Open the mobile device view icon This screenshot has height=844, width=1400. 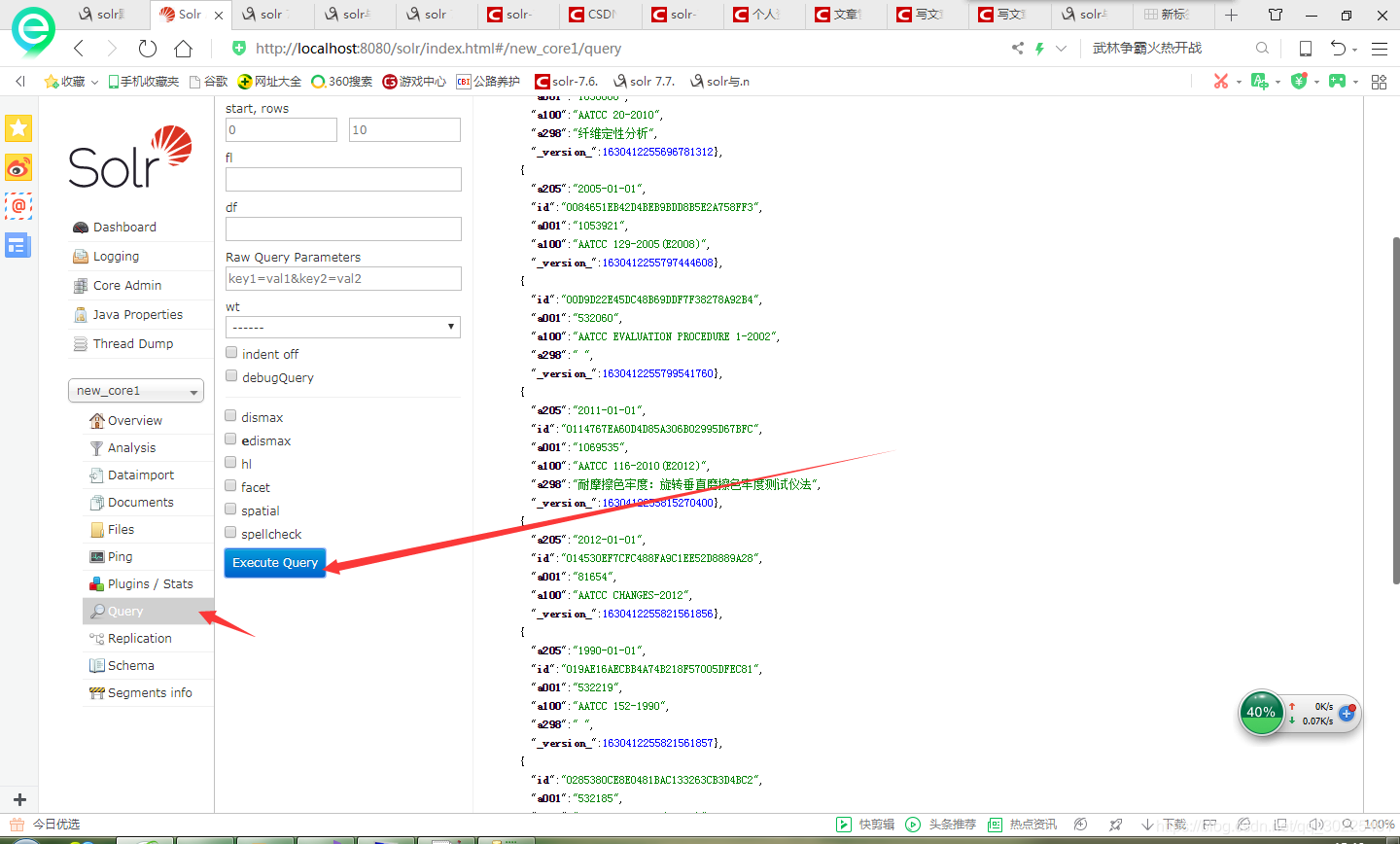[x=1306, y=49]
